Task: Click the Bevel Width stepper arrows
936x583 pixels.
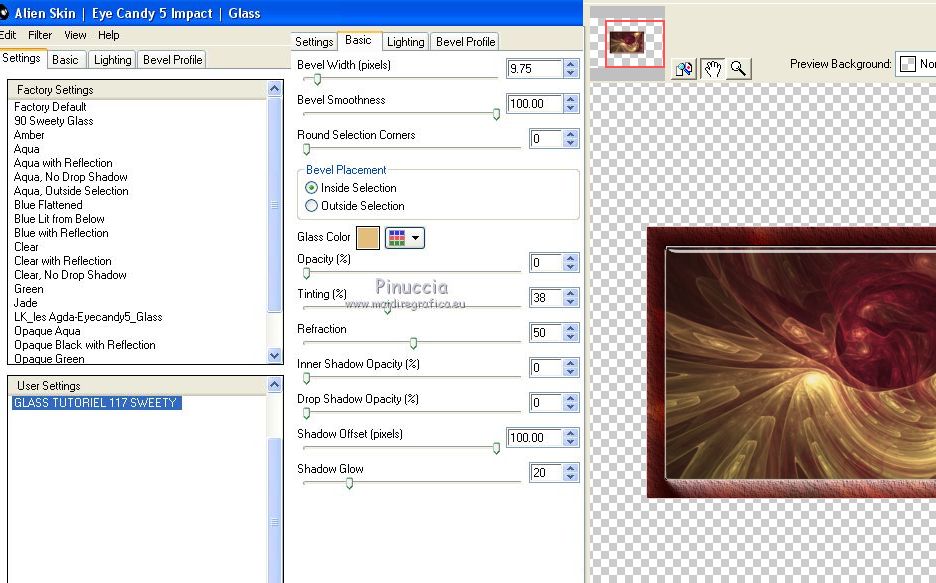Action: pyautogui.click(x=571, y=69)
